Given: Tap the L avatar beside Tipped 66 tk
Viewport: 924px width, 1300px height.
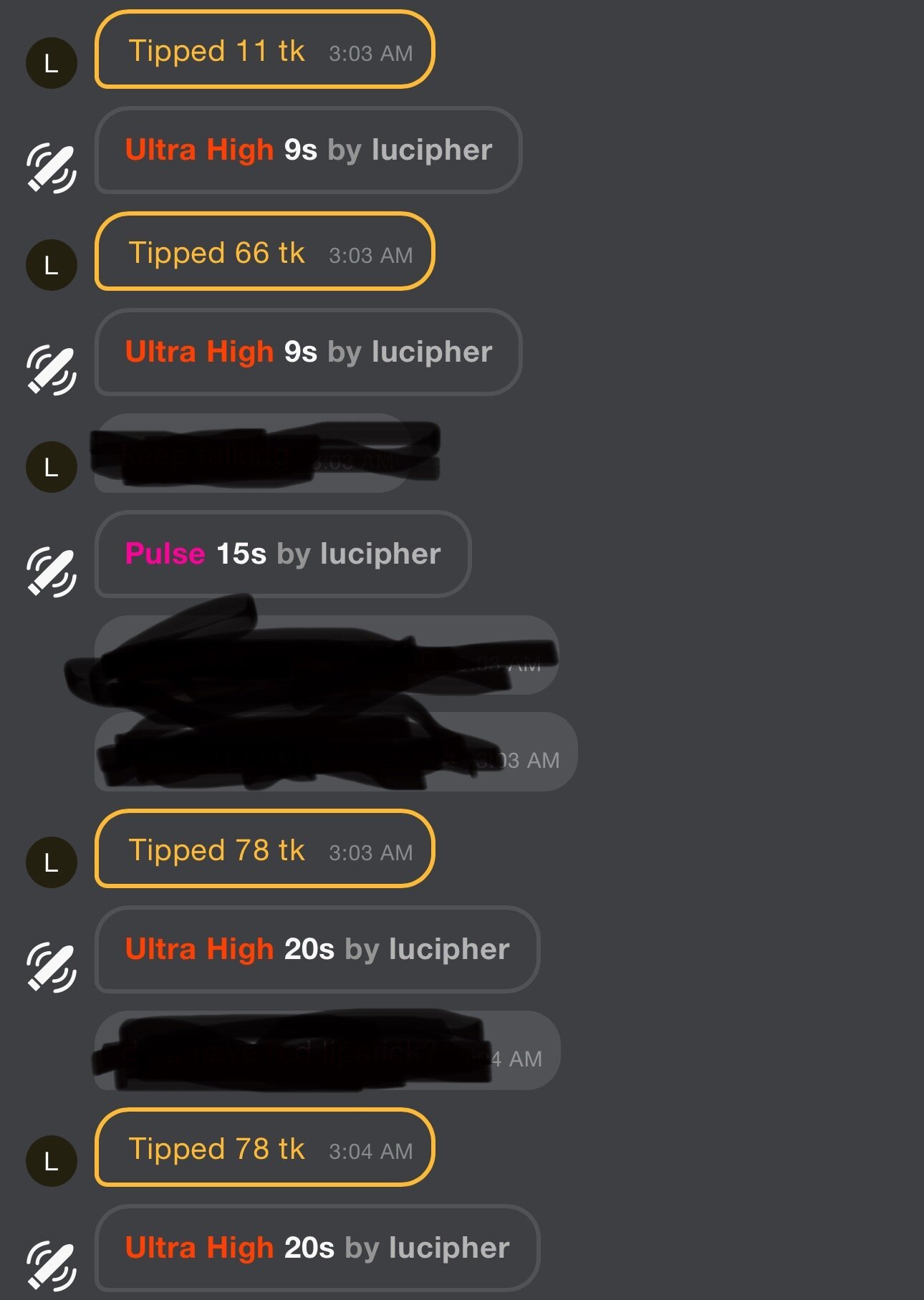Looking at the screenshot, I should (52, 265).
